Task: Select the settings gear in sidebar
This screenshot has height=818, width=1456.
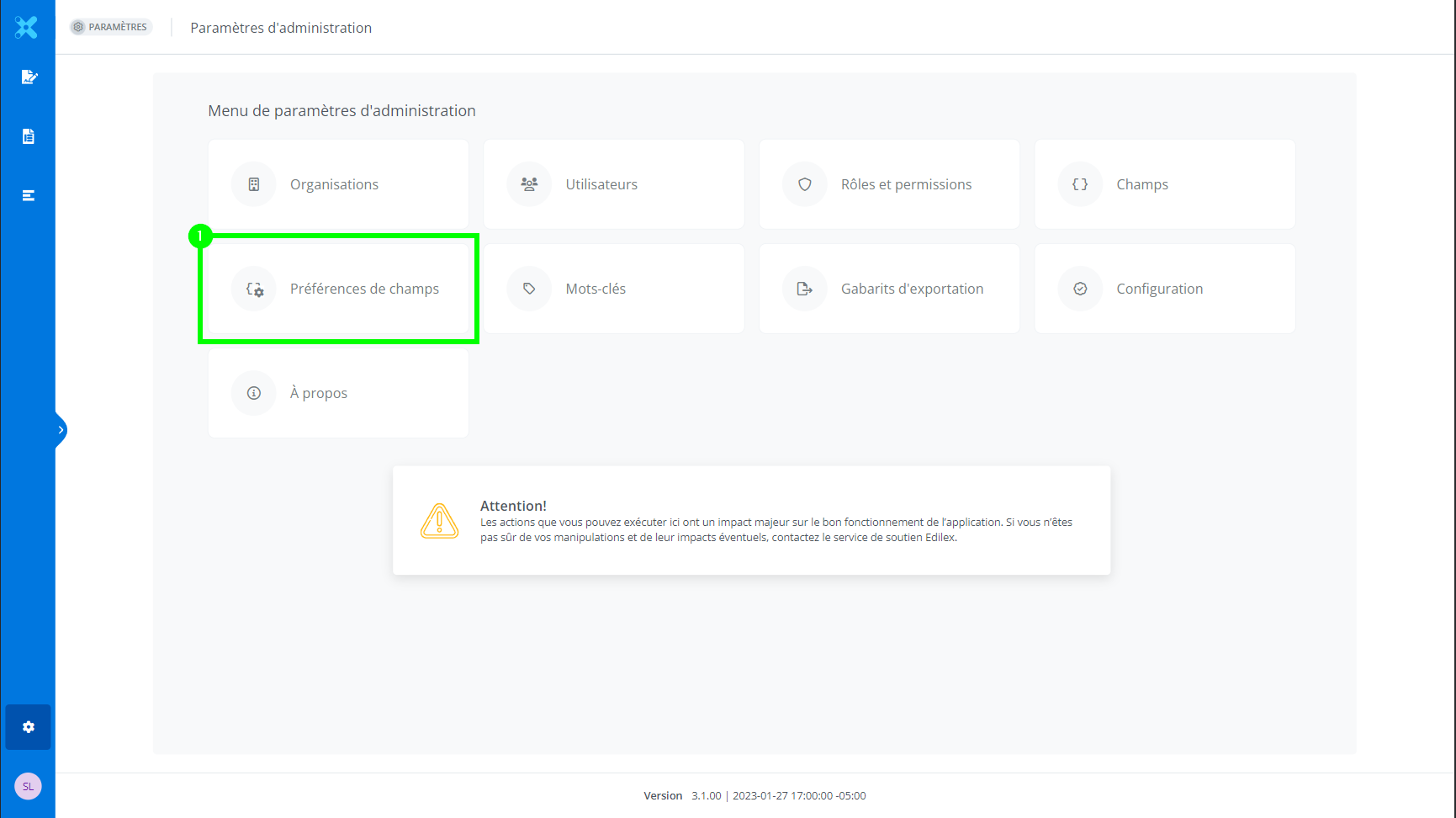Action: [29, 727]
